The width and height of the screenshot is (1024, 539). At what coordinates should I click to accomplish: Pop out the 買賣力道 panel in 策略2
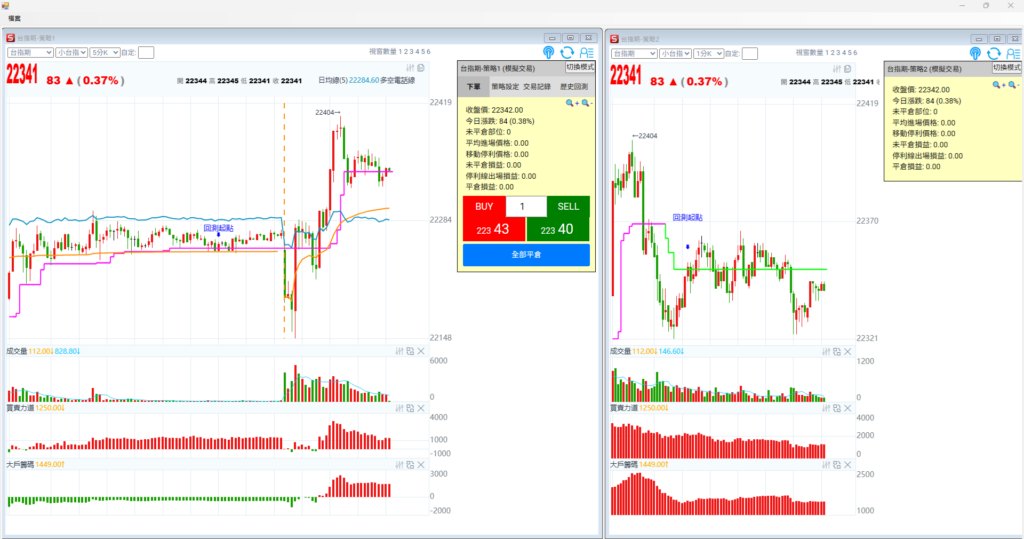pos(837,408)
